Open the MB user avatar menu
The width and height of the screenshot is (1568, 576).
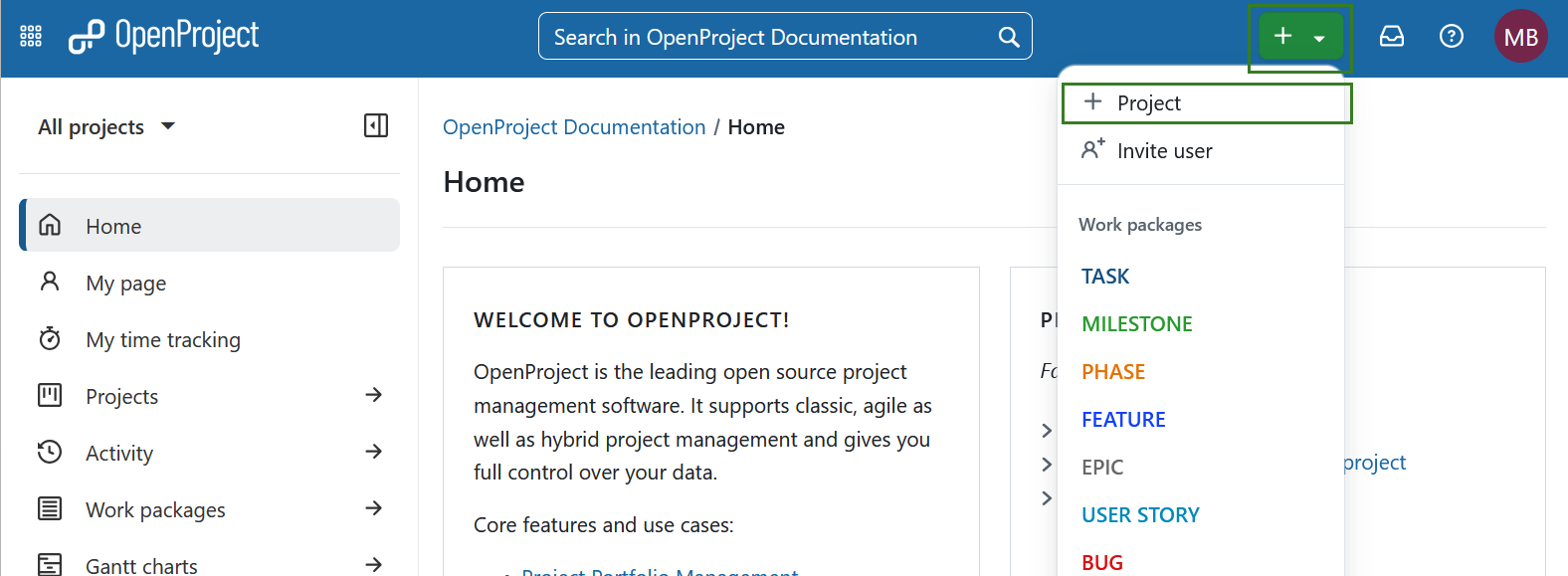(x=1519, y=37)
